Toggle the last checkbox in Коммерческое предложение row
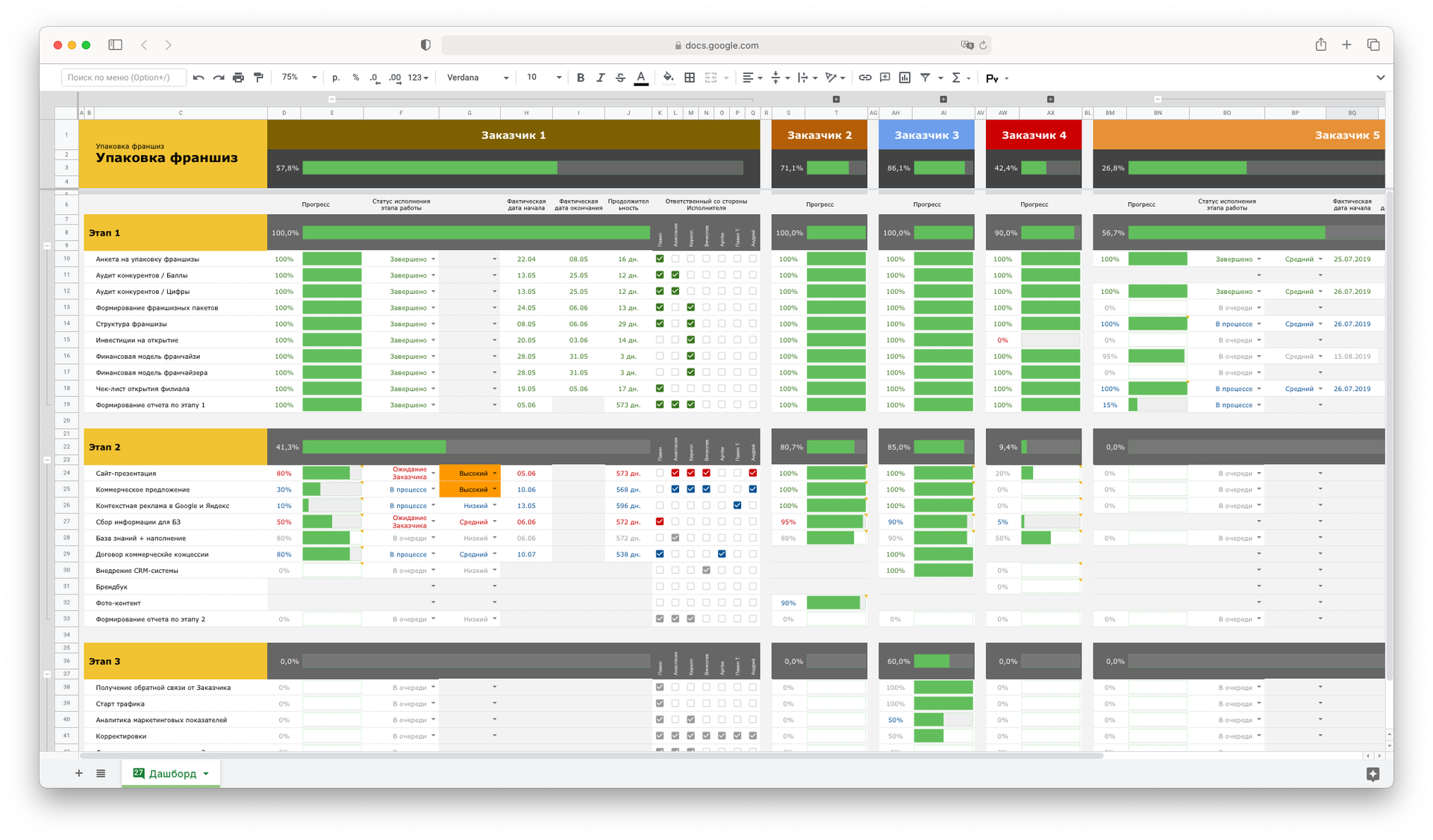The height and width of the screenshot is (840, 1433). pos(753,489)
